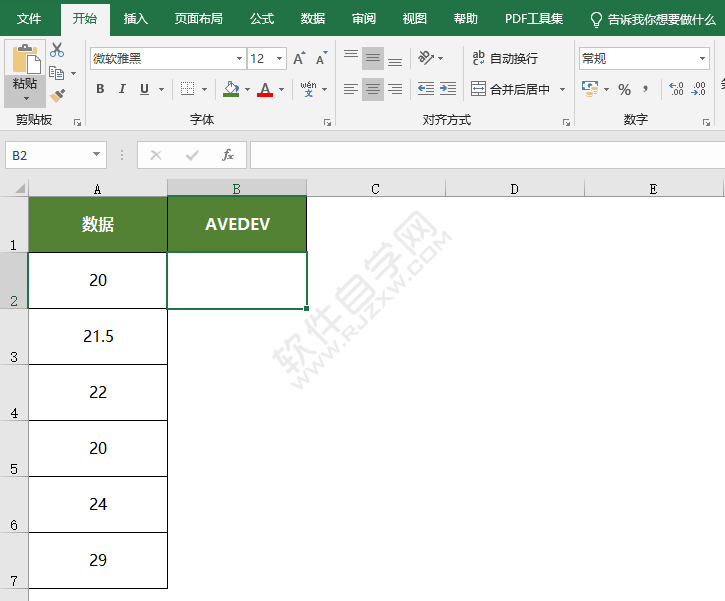Image resolution: width=725 pixels, height=601 pixels.
Task: Increase indent
Action: [x=448, y=89]
